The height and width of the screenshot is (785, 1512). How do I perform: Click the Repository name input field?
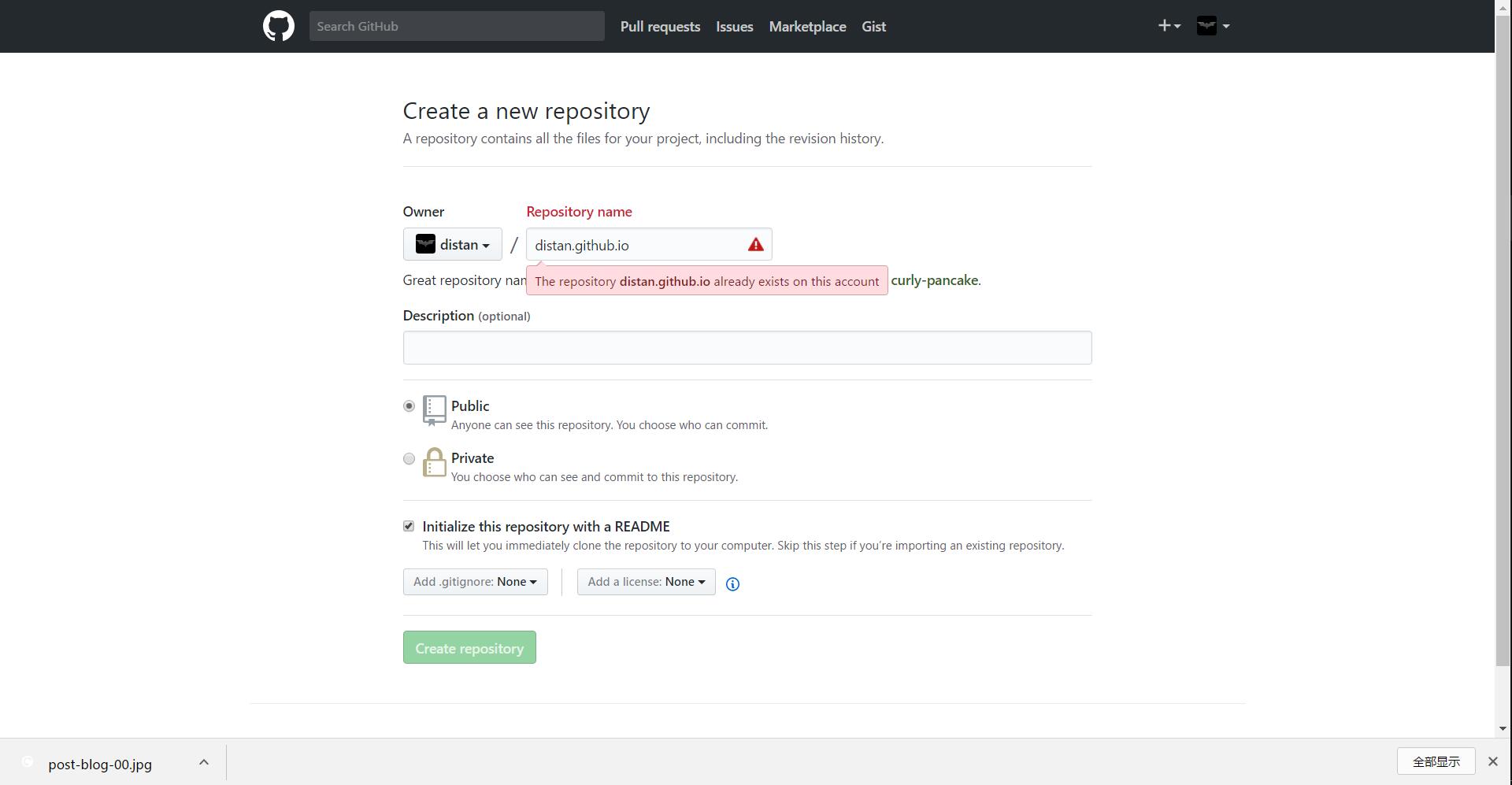pos(649,244)
